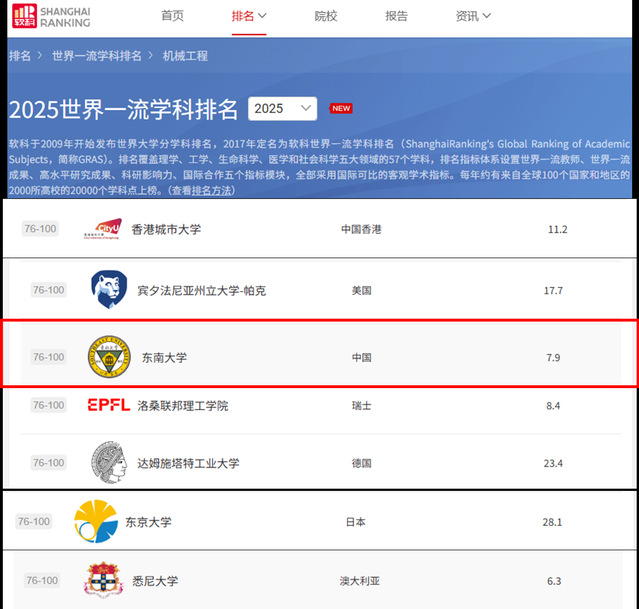Click the Penn State lion logo
The image size is (639, 609).
(x=109, y=290)
